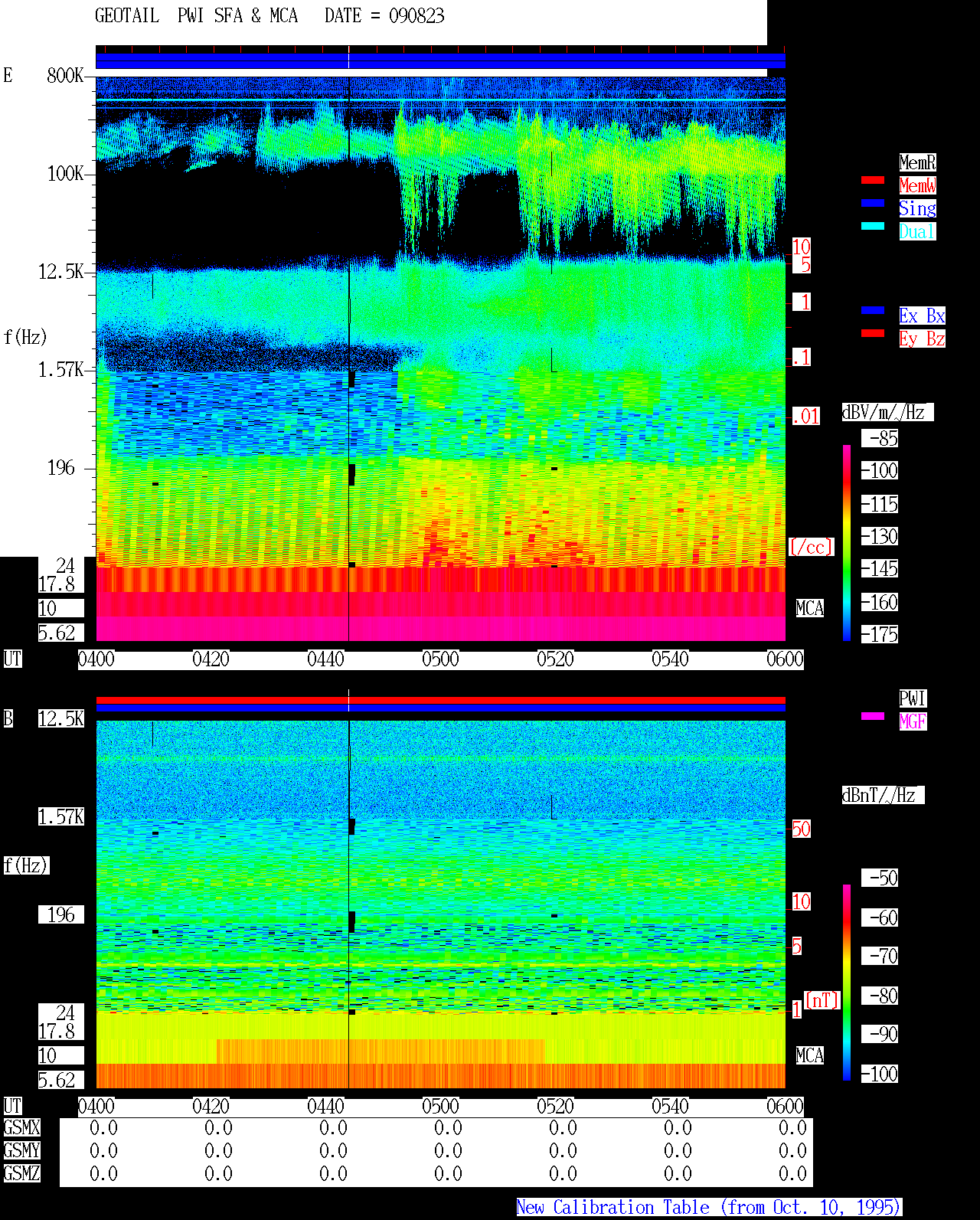Click the dBnT/√Hz color scale bar
This screenshot has height=1220, width=980.
pos(847,983)
